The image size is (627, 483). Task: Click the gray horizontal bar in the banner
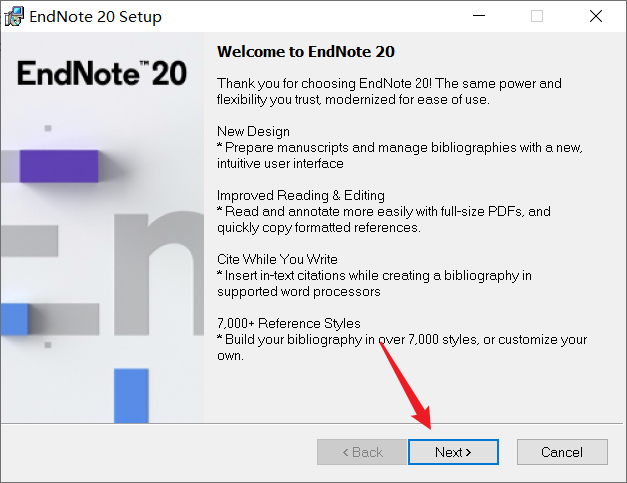(29, 241)
